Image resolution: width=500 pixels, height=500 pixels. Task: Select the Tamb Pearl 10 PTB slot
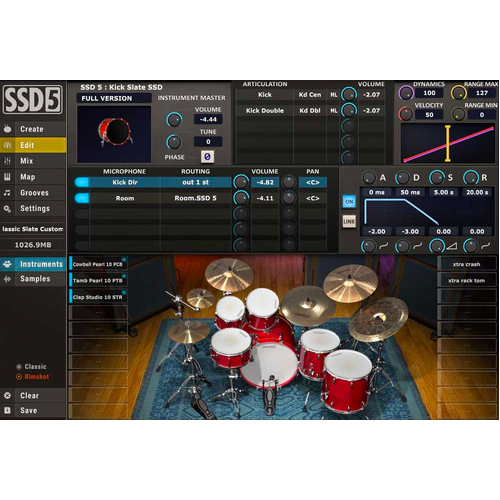(98, 280)
